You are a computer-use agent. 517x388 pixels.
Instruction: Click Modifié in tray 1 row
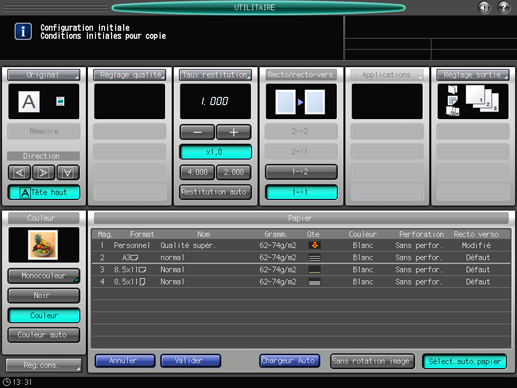(476, 245)
